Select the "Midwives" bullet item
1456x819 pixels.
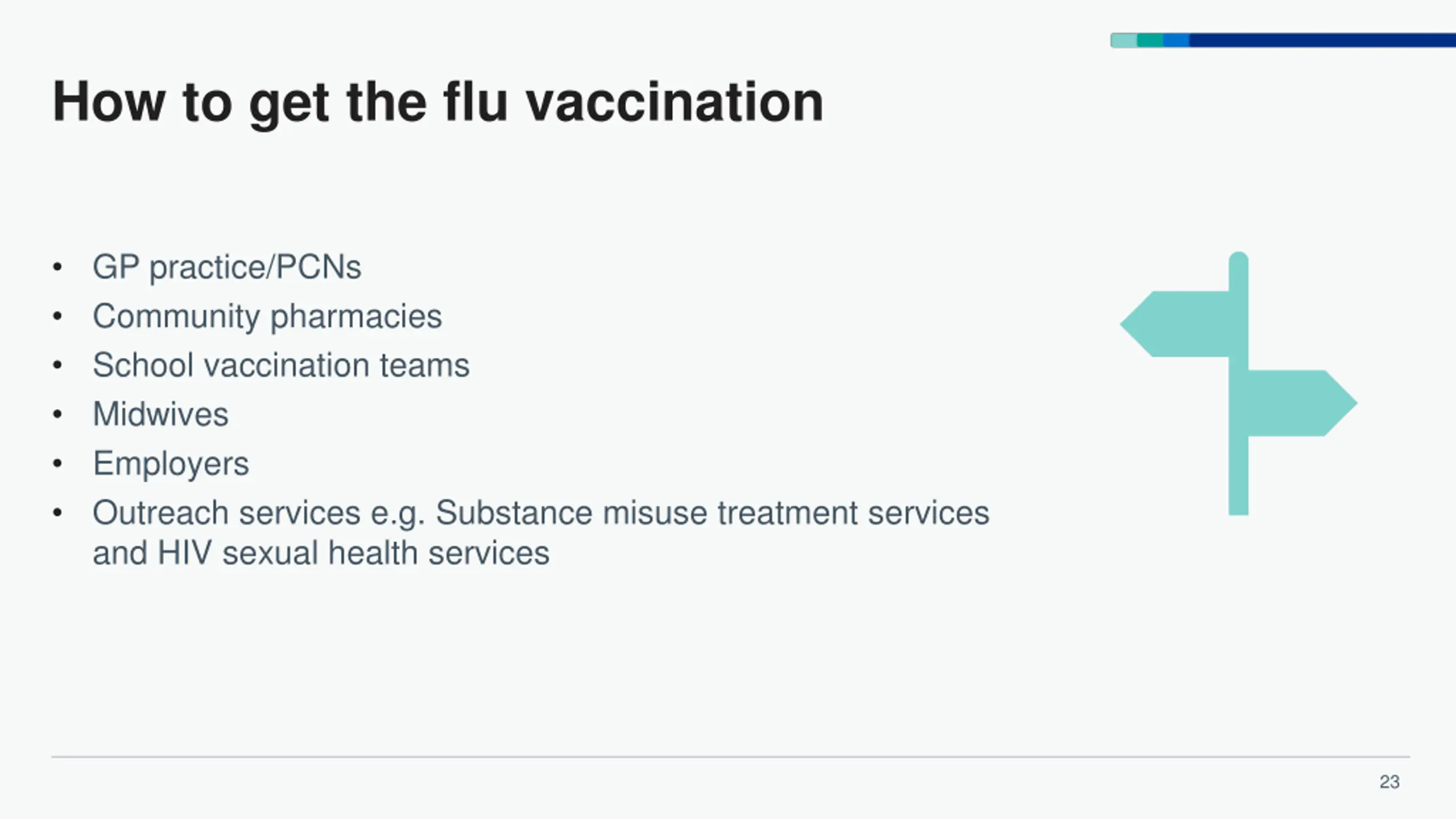pos(160,414)
